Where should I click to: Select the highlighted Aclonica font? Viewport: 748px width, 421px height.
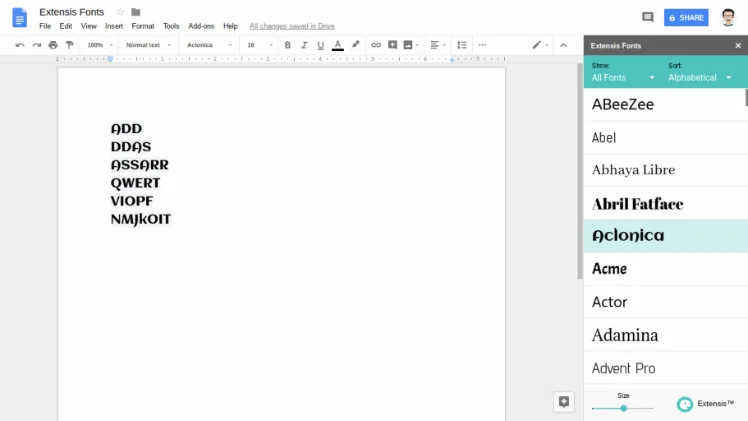665,236
